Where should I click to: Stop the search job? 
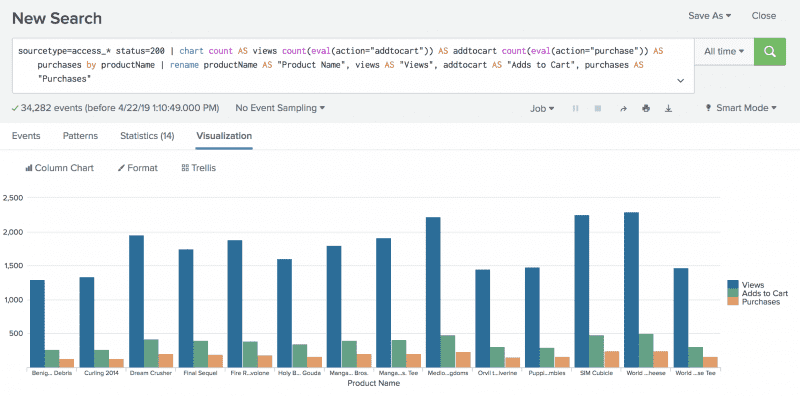(x=598, y=108)
